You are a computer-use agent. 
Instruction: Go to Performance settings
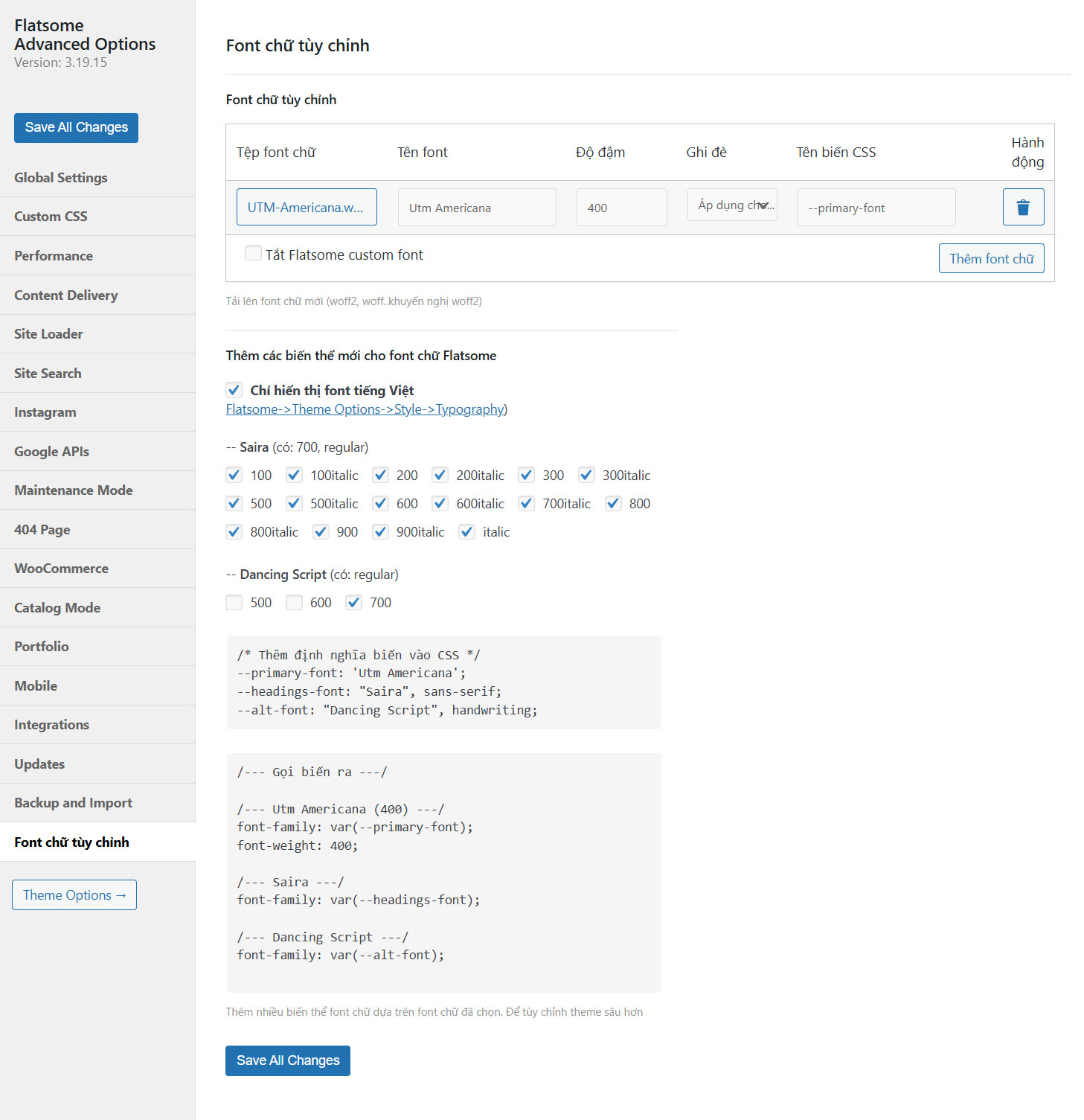click(x=97, y=255)
